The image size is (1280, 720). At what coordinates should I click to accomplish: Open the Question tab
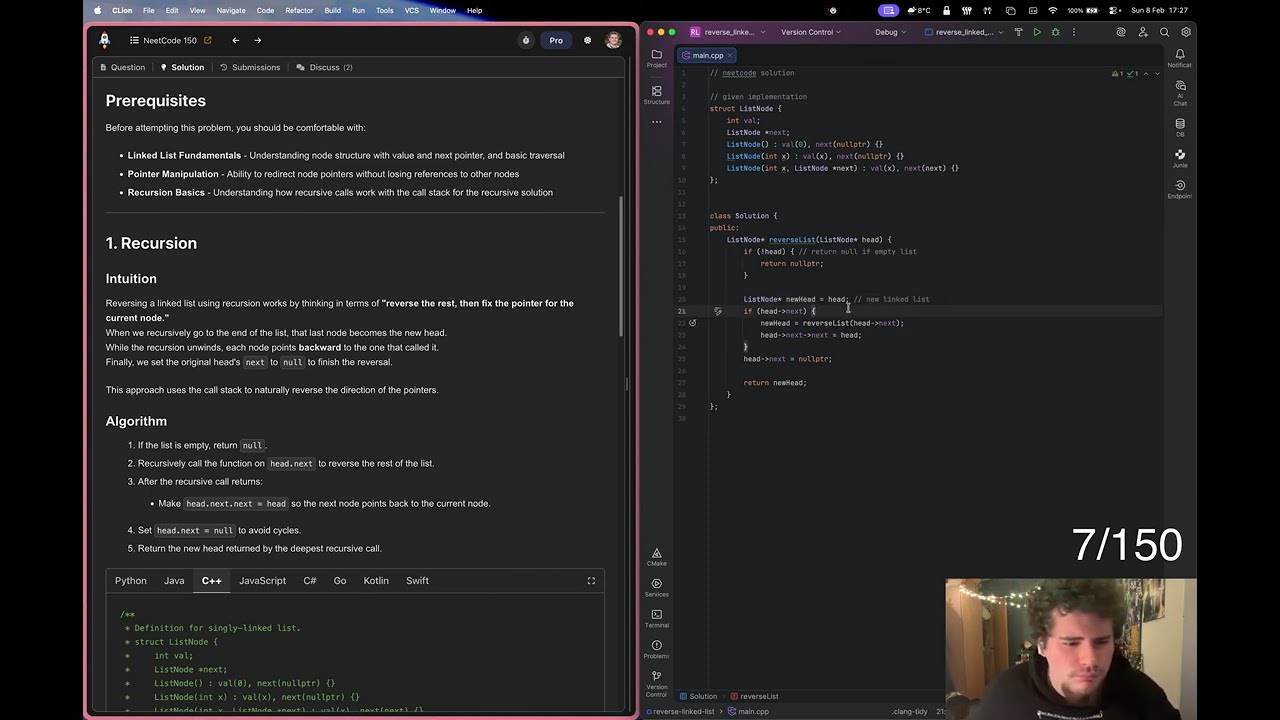(x=122, y=67)
